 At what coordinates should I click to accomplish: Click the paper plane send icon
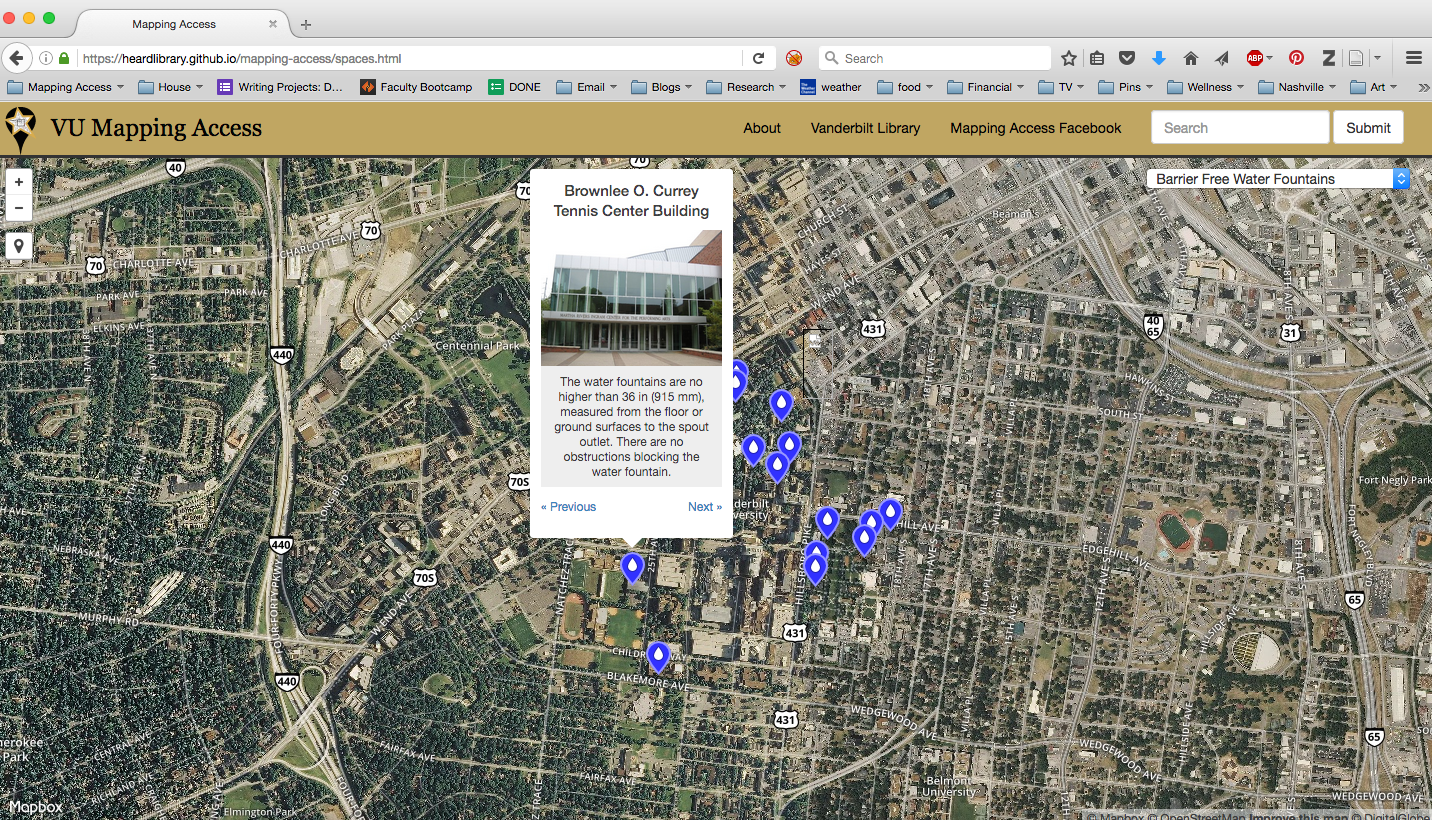coord(1221,58)
